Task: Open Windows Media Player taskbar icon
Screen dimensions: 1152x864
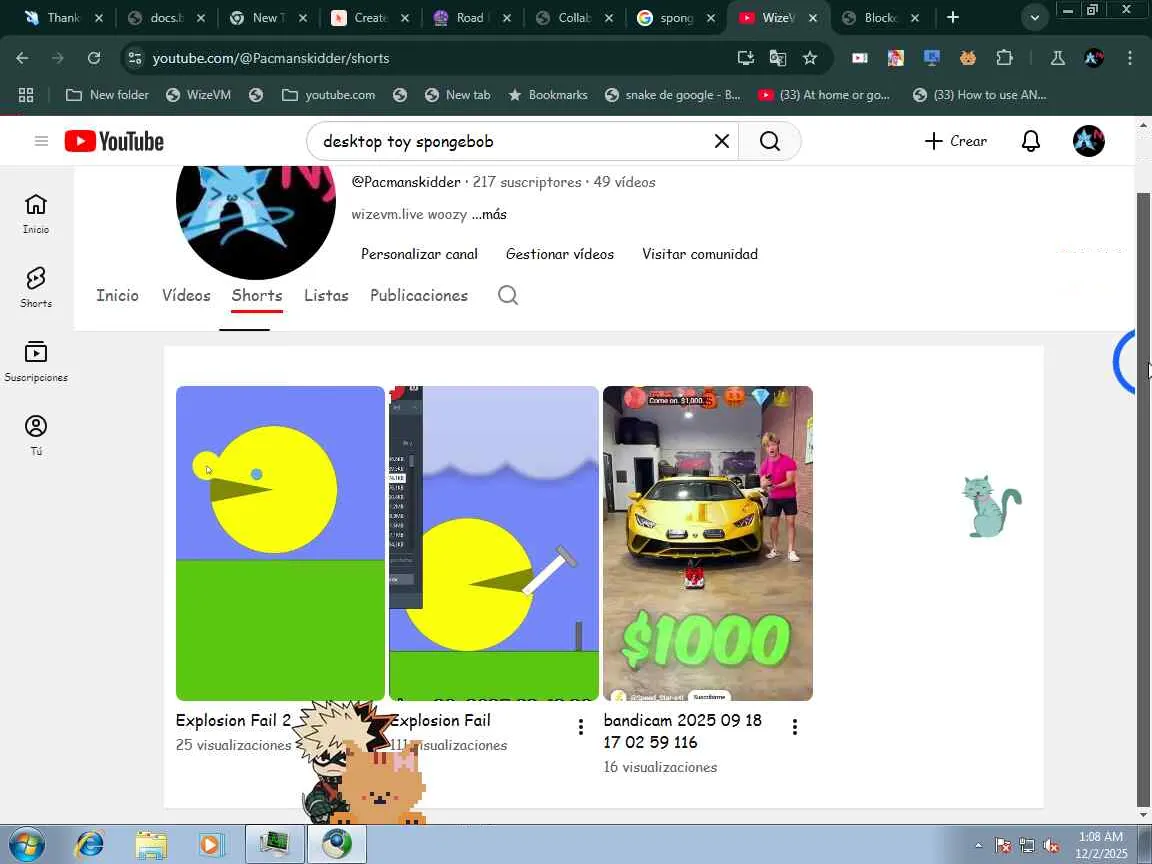Action: coord(212,844)
